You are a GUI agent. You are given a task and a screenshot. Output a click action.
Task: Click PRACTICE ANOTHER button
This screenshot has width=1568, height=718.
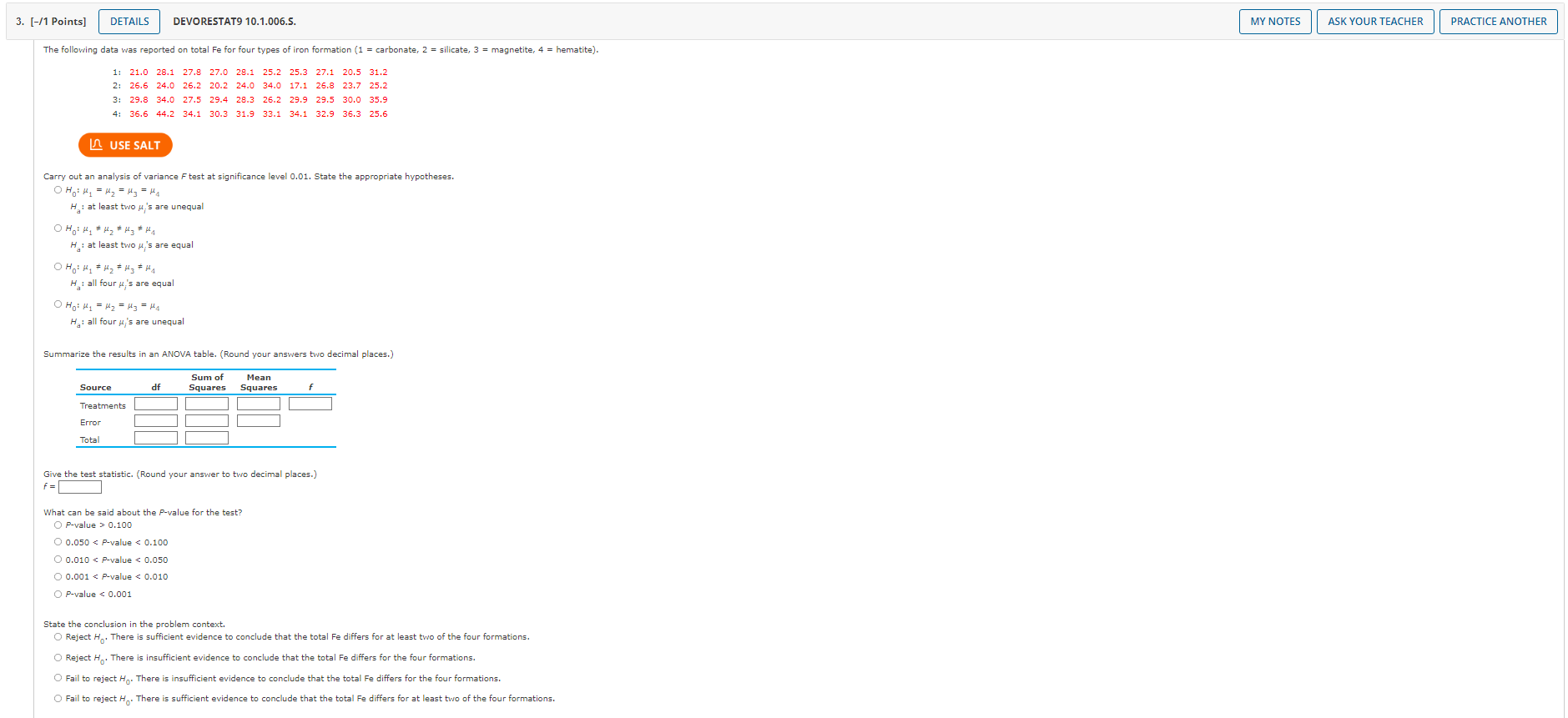pos(1498,22)
